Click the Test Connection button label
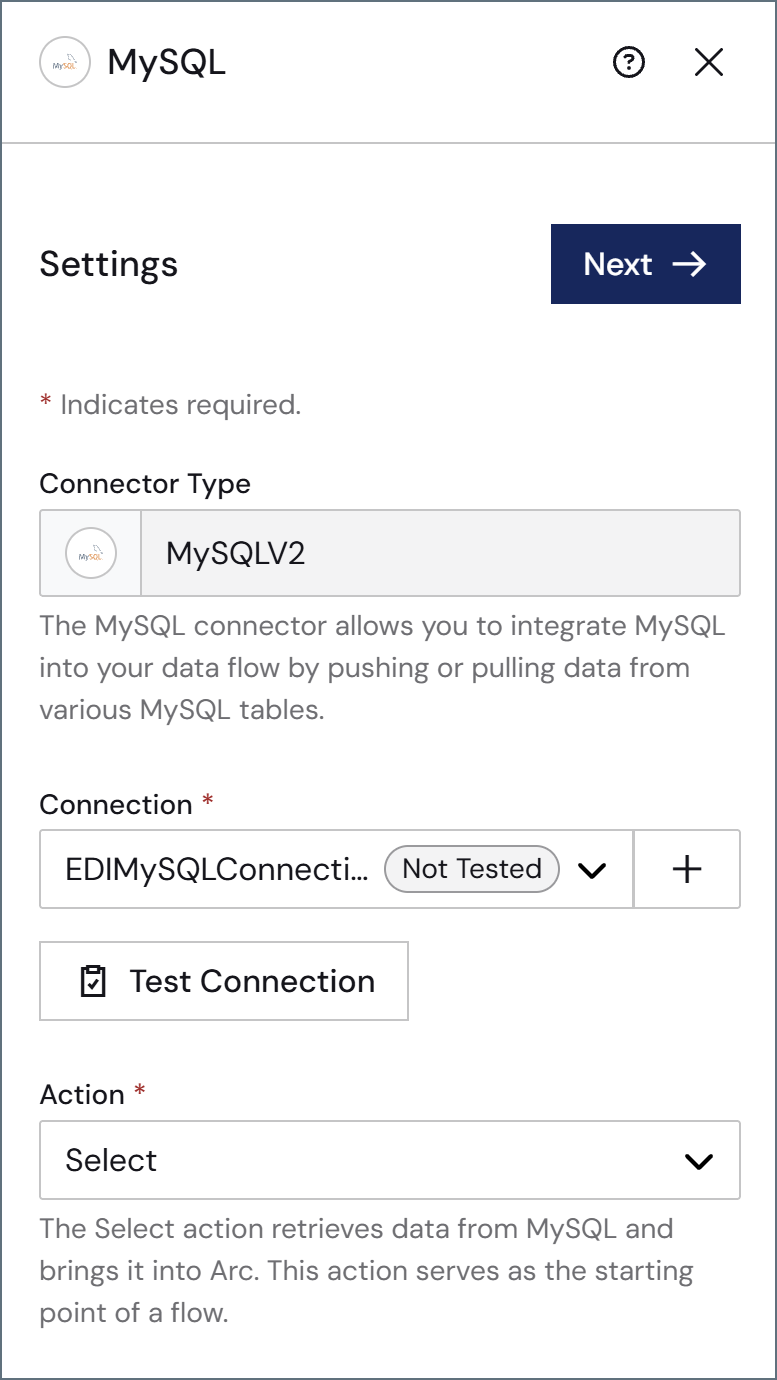The width and height of the screenshot is (777, 1380). 252,981
